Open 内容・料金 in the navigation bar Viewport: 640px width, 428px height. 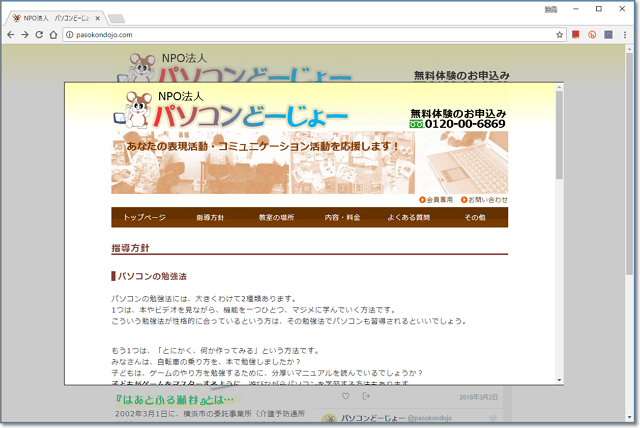point(342,217)
